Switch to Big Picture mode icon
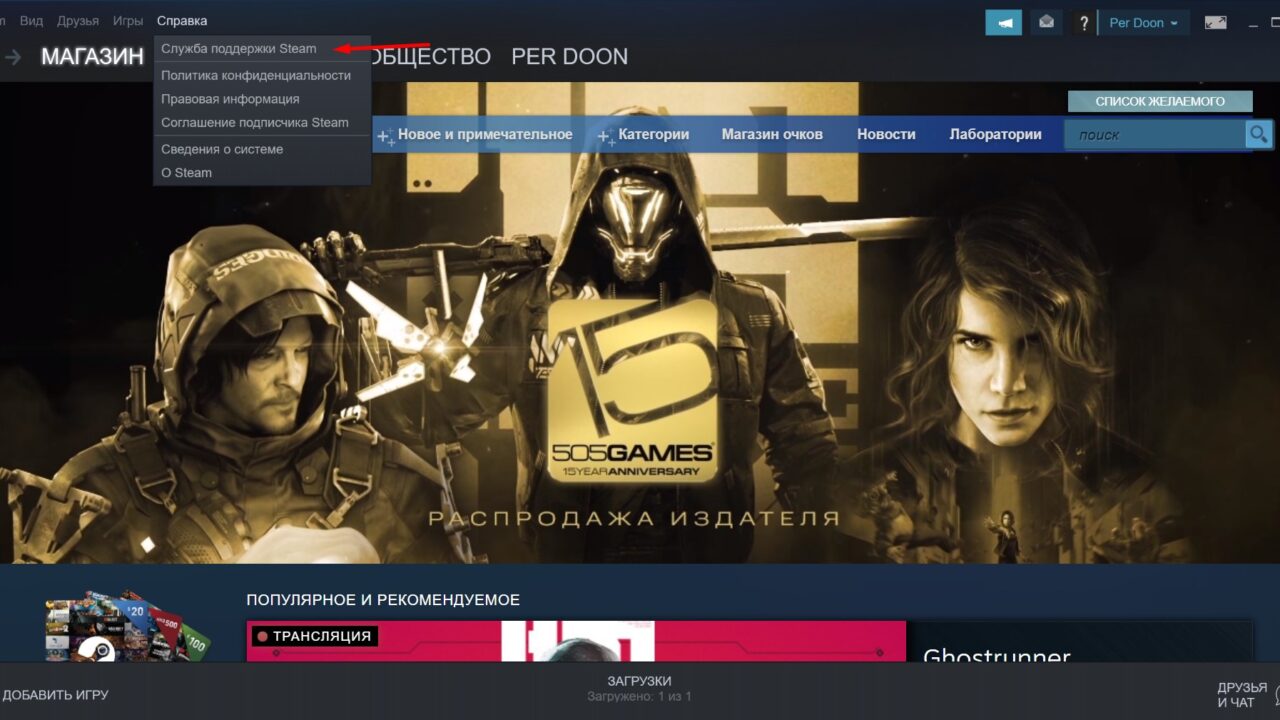1280x720 pixels. (x=1215, y=22)
